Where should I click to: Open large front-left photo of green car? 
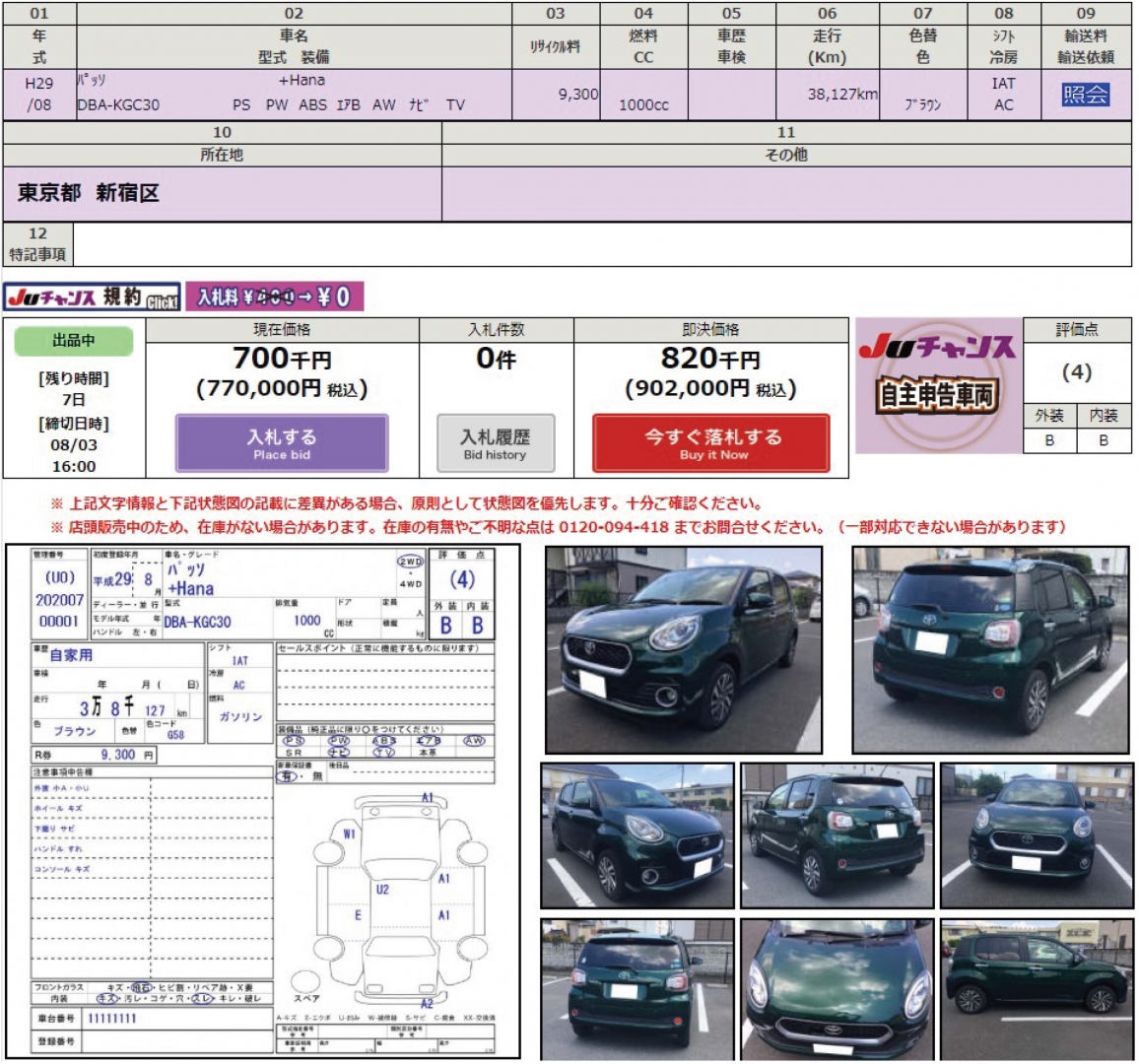point(684,650)
